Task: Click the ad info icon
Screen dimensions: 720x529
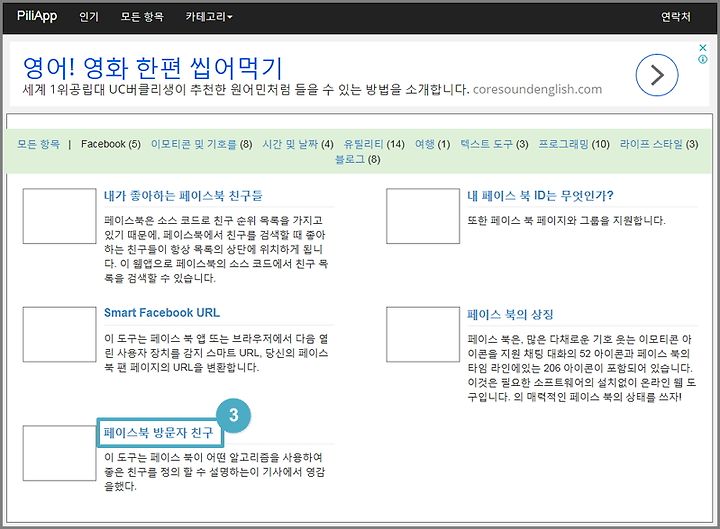Action: point(703,59)
